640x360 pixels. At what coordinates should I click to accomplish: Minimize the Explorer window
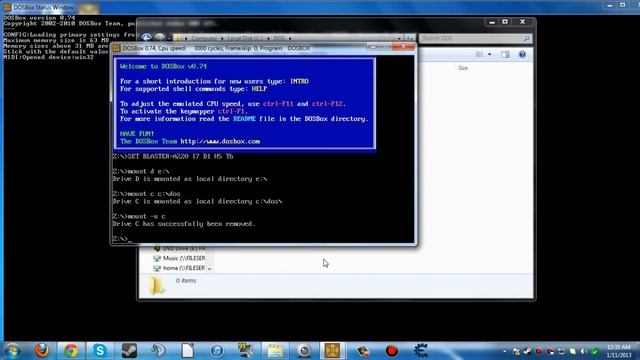pos(492,22)
